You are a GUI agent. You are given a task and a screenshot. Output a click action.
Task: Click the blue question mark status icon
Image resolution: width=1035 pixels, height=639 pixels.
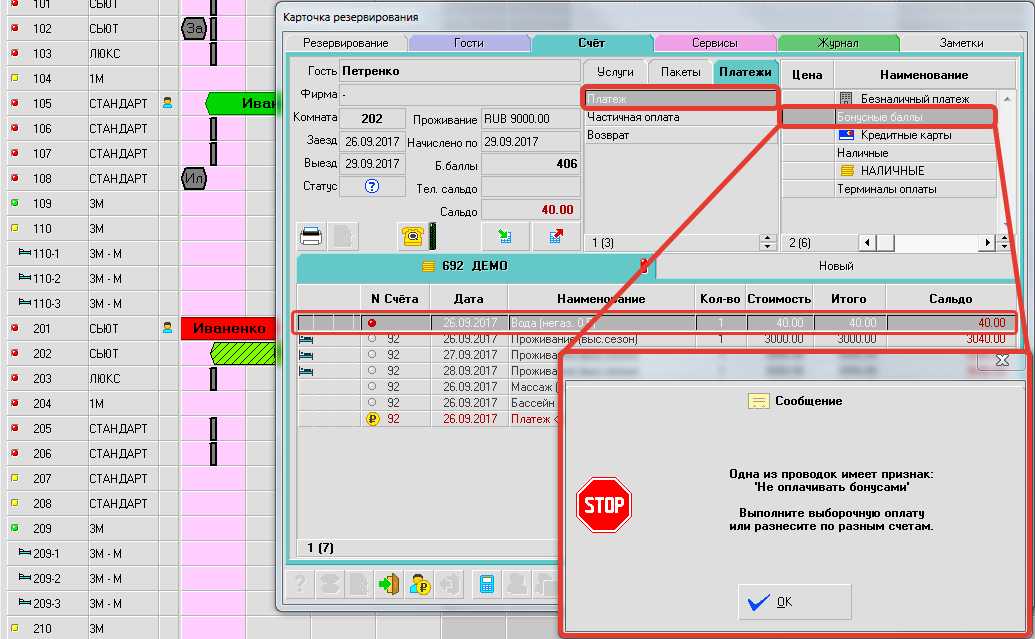(371, 186)
